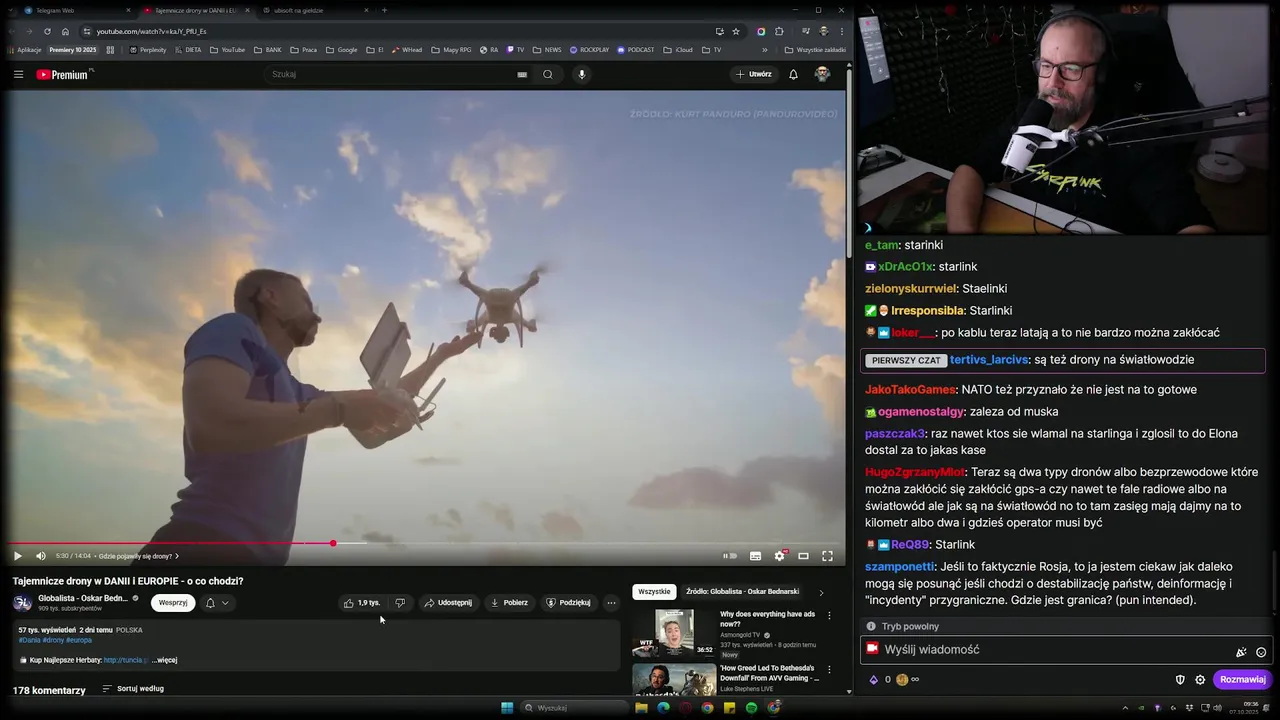Viewport: 1280px width, 720px height.
Task: Click the #Dania hashtag
Action: pyautogui.click(x=29, y=640)
